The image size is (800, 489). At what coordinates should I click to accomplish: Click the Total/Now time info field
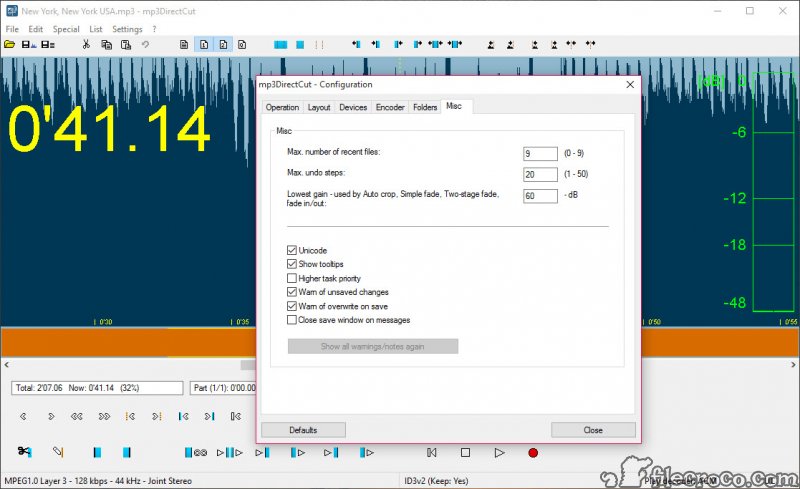pyautogui.click(x=97, y=388)
